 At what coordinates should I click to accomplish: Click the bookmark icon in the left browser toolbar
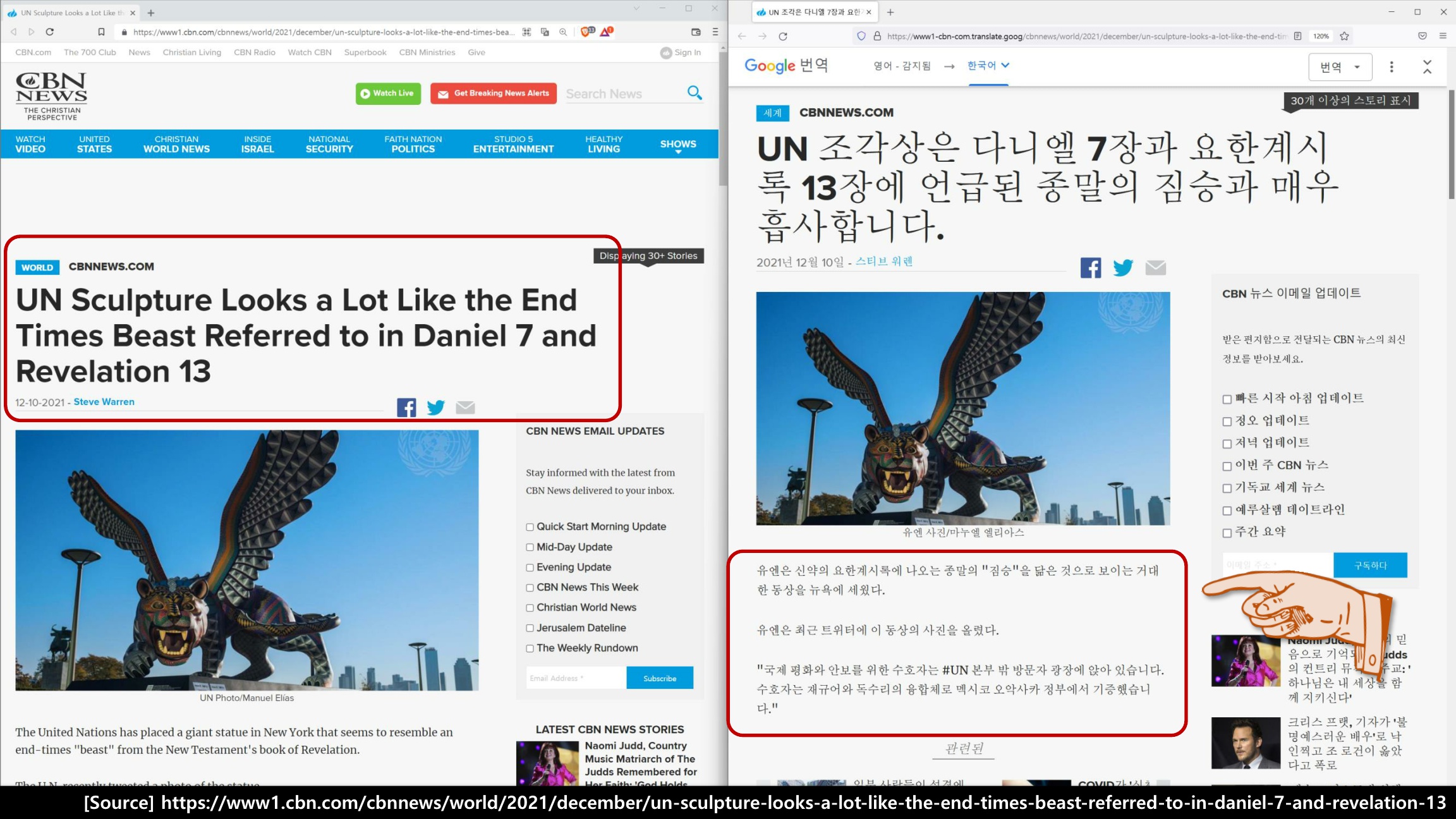tap(101, 32)
